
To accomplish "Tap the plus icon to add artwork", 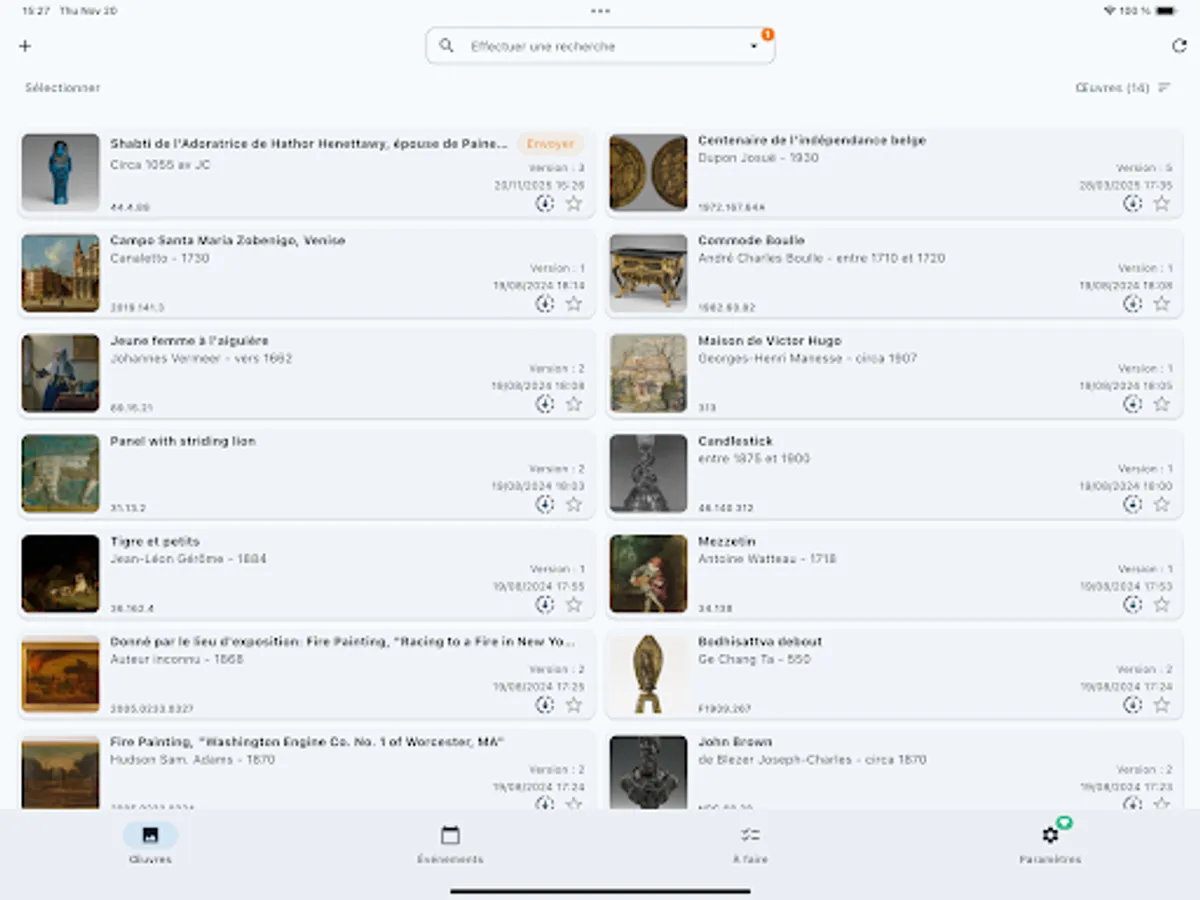I will (x=25, y=46).
